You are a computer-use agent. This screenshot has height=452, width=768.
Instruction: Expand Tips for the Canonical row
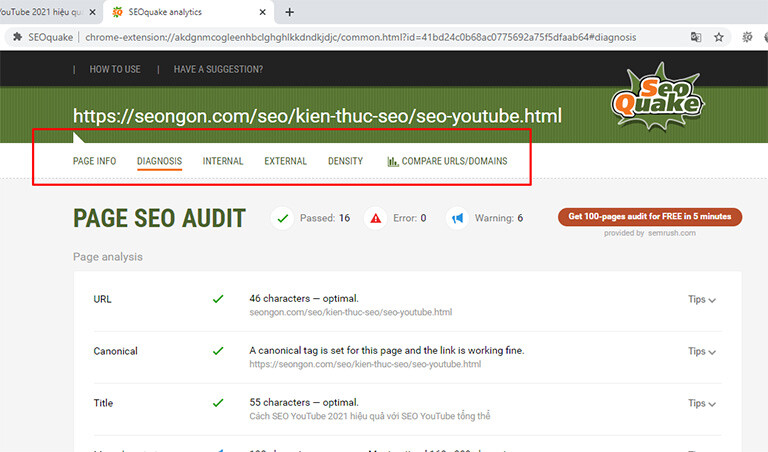click(701, 352)
